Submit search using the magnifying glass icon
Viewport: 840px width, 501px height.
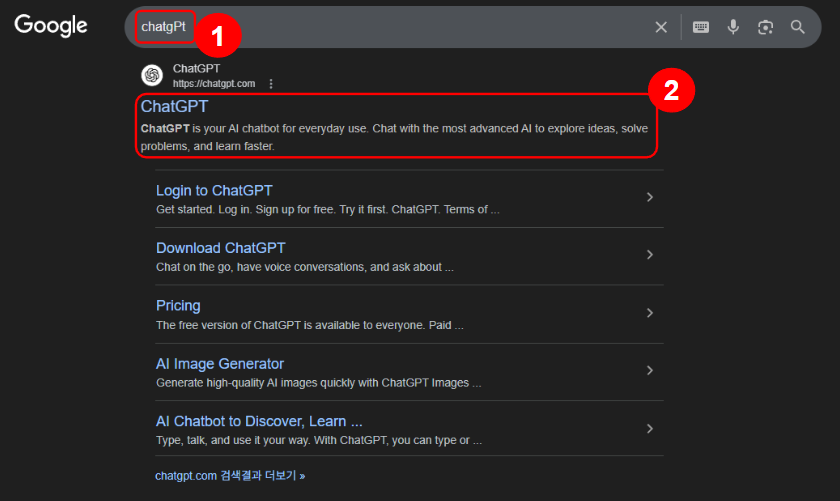click(798, 27)
